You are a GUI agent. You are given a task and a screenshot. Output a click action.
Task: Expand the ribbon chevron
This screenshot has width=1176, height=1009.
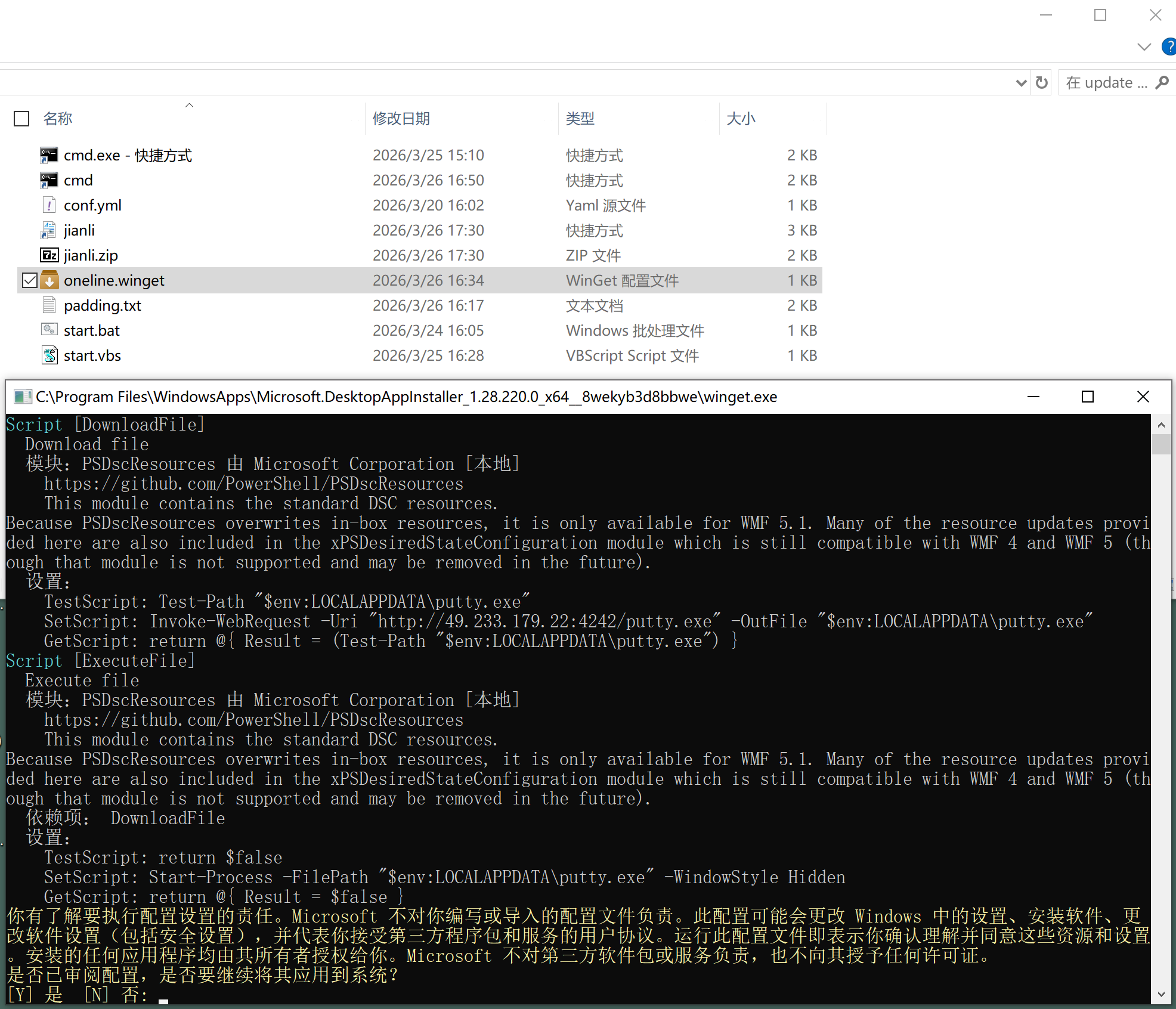pyautogui.click(x=1144, y=47)
